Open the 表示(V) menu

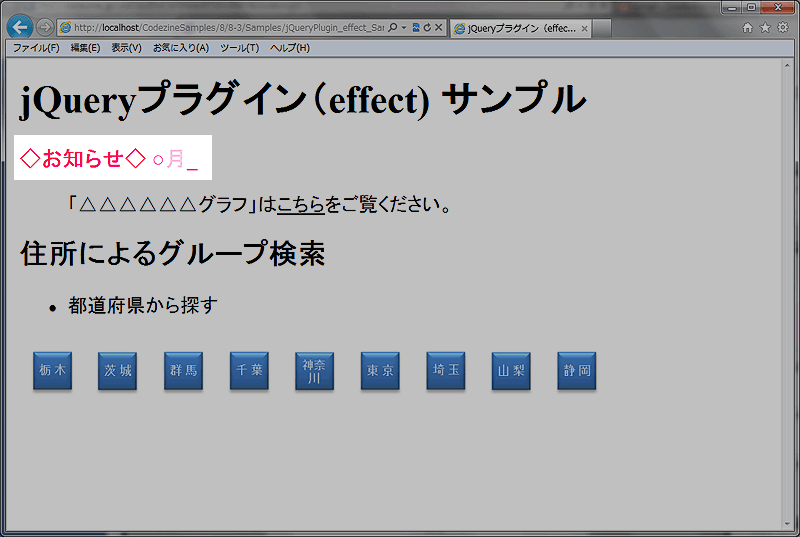click(x=126, y=48)
